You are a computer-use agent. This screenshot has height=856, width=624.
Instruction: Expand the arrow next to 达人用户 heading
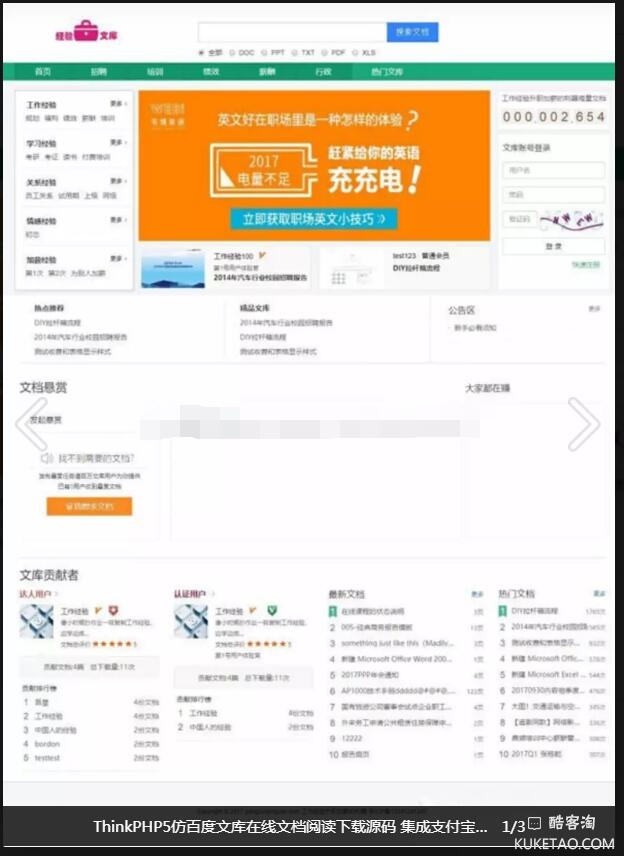[x=56, y=594]
